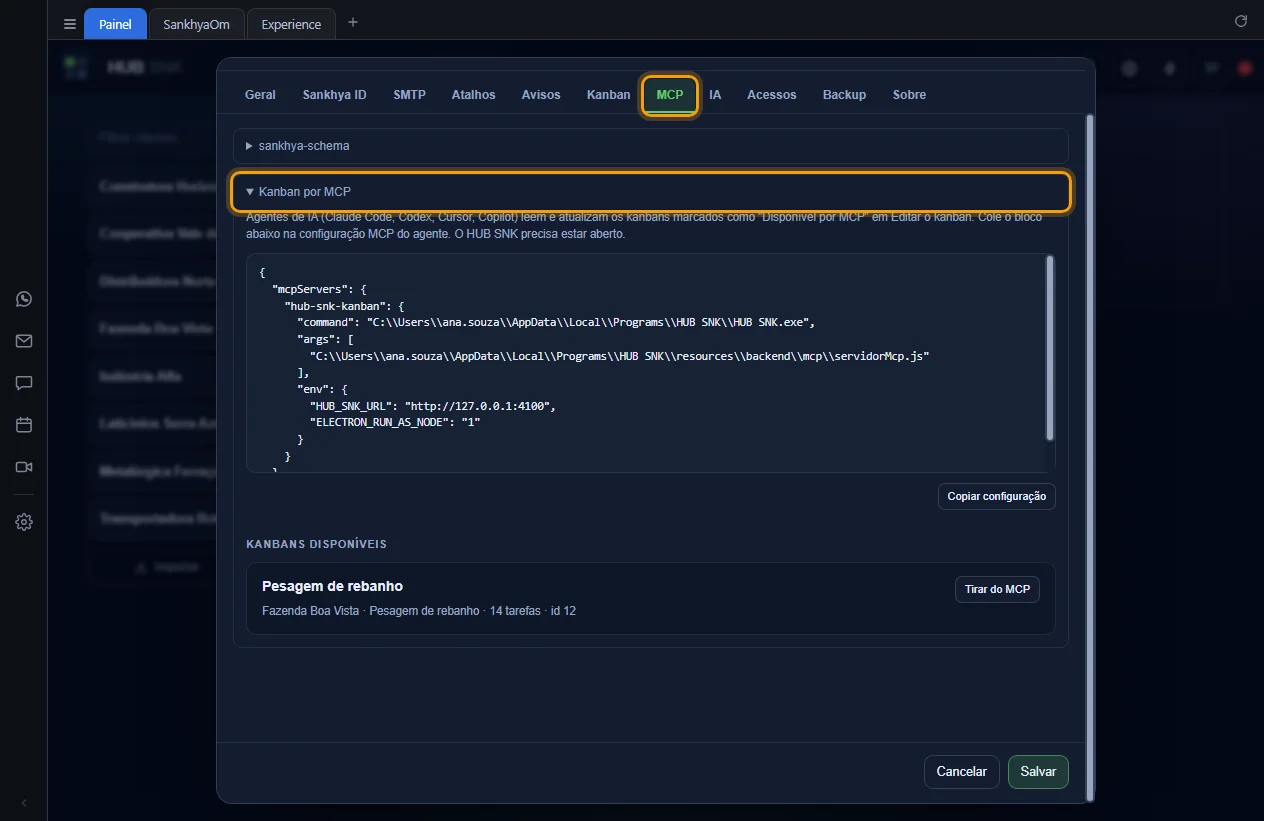Click the HUB_SNK_URL line in config
Viewport: 1264px width, 821px height.
pos(432,406)
